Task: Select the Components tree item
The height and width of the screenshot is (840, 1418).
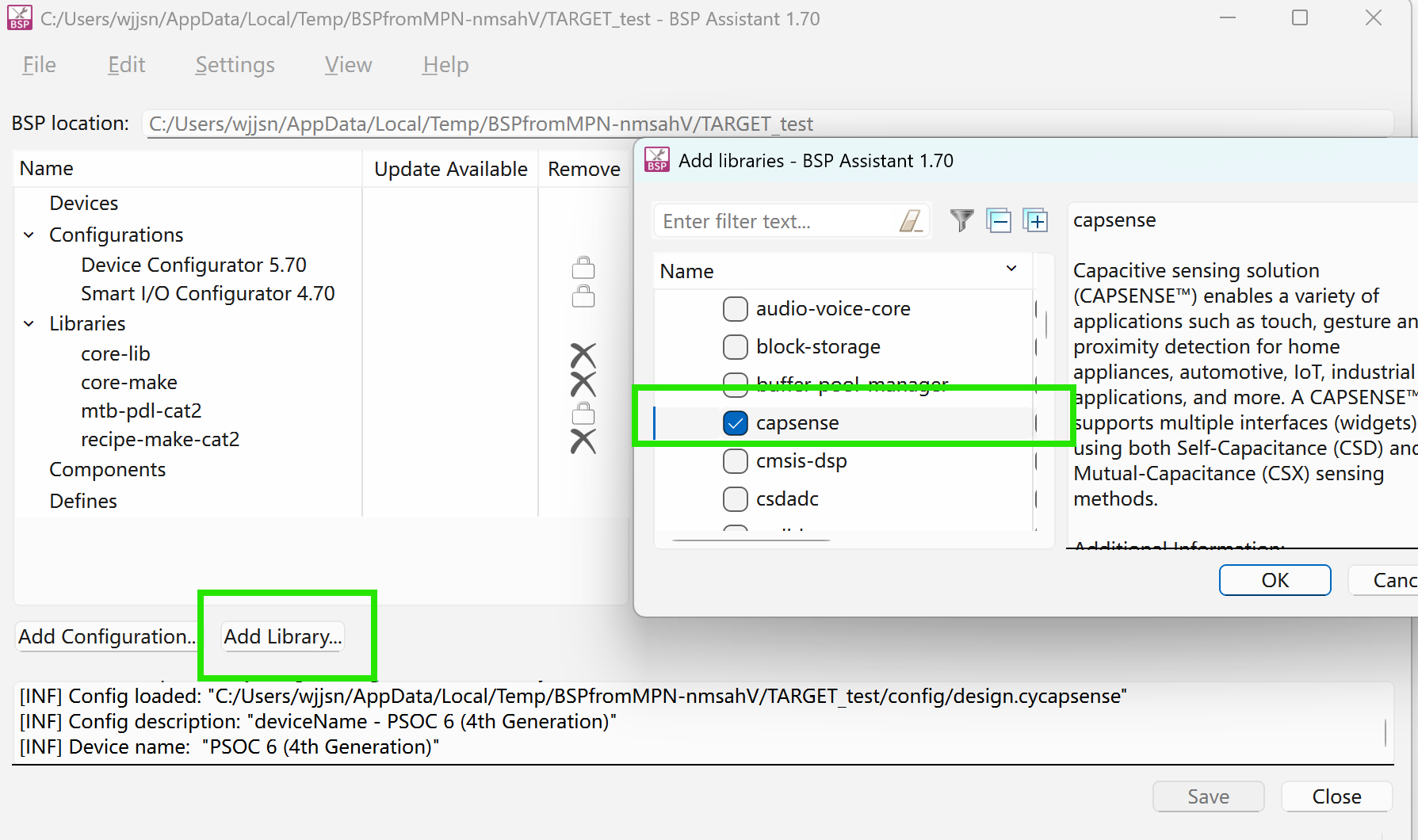Action: pyautogui.click(x=108, y=470)
